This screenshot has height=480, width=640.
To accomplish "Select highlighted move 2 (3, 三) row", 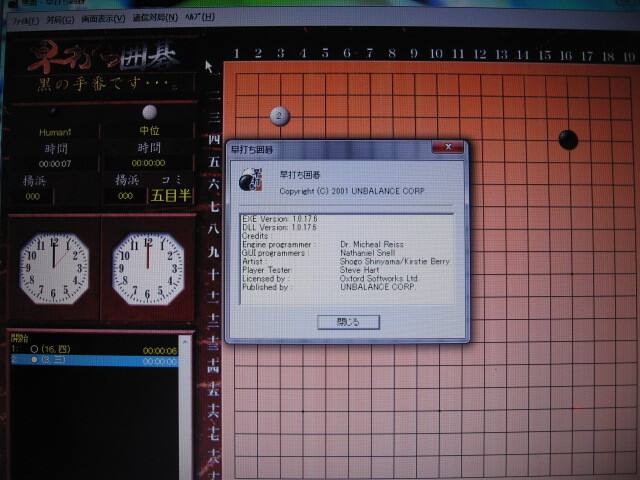I will click(94, 360).
